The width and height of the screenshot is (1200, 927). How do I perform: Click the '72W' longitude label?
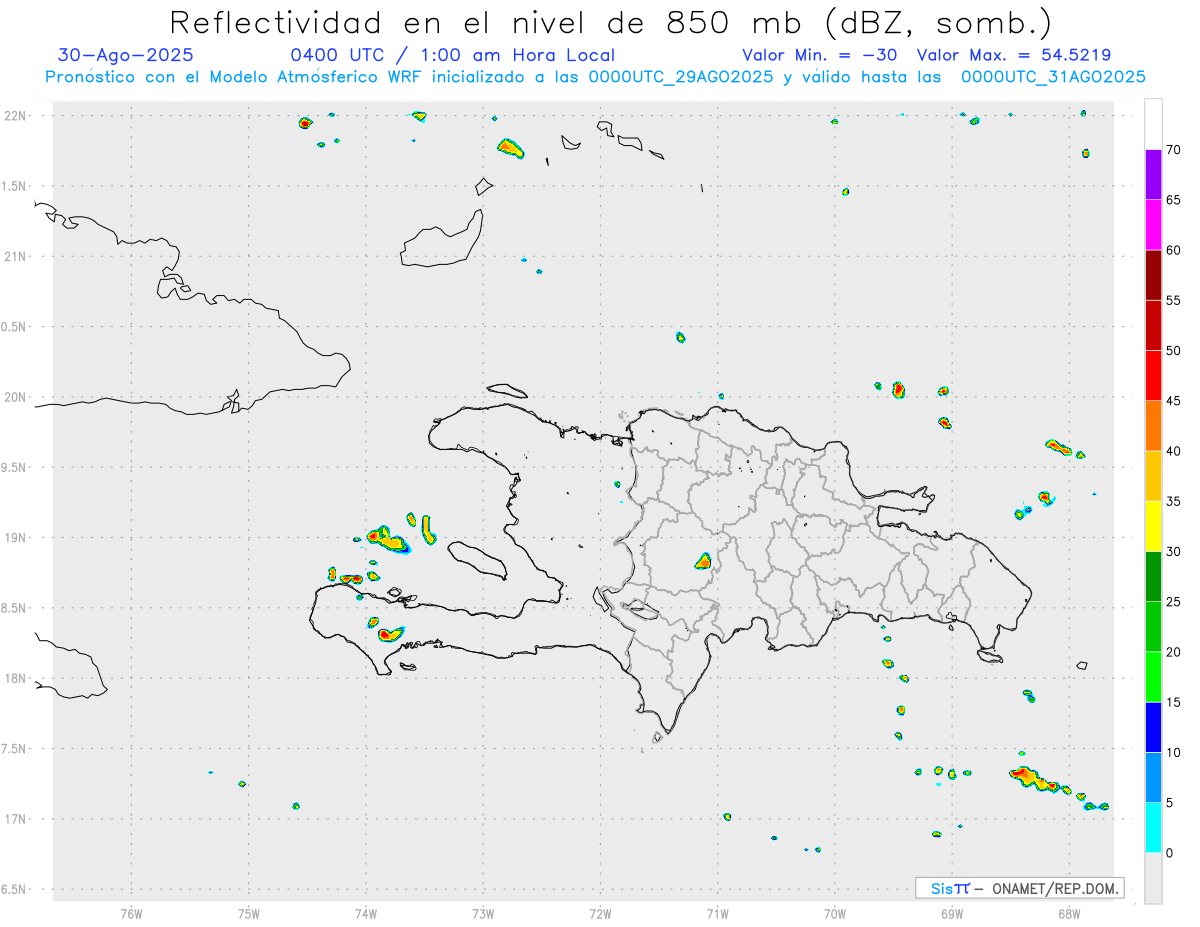pos(600,913)
